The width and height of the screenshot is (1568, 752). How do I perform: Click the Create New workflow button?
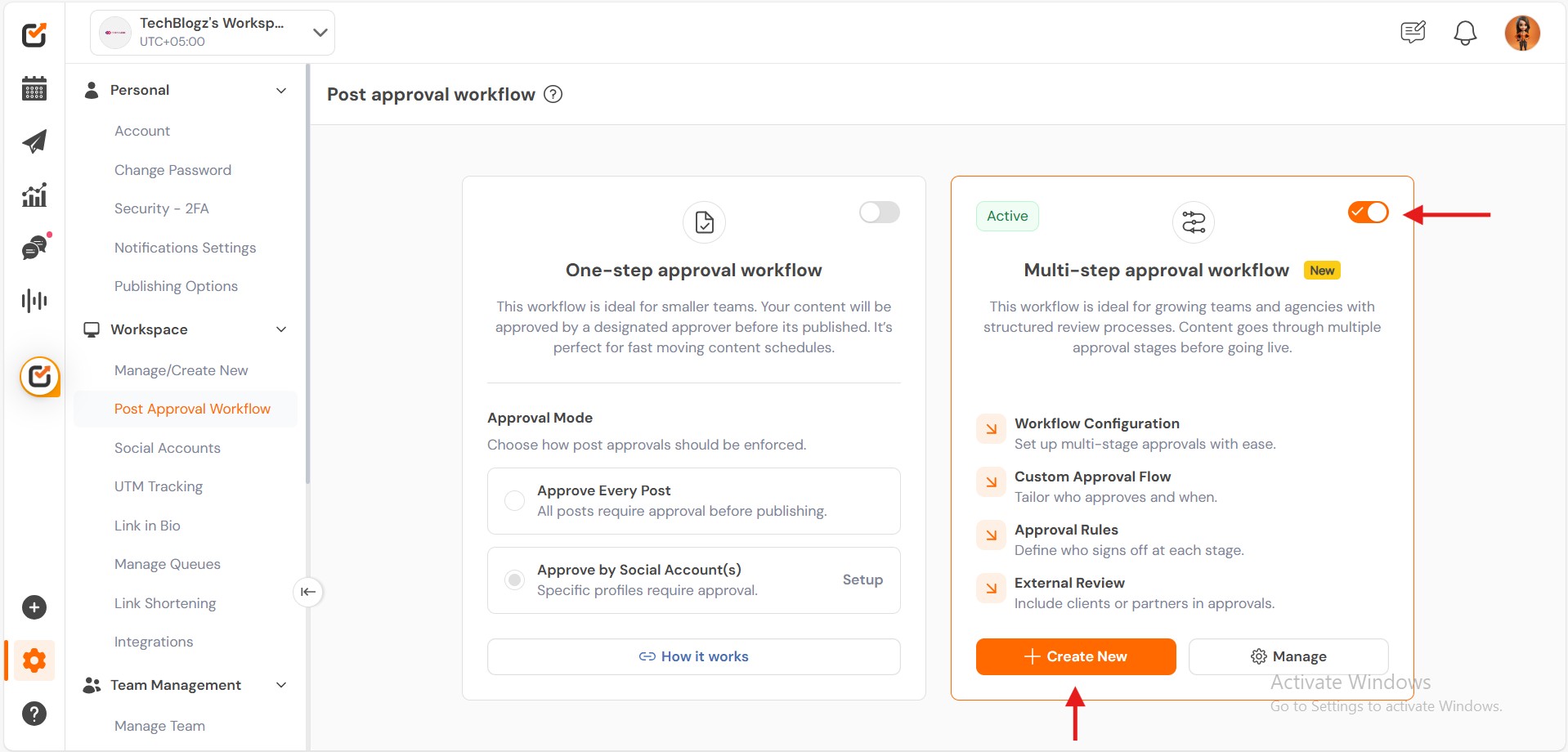point(1075,656)
